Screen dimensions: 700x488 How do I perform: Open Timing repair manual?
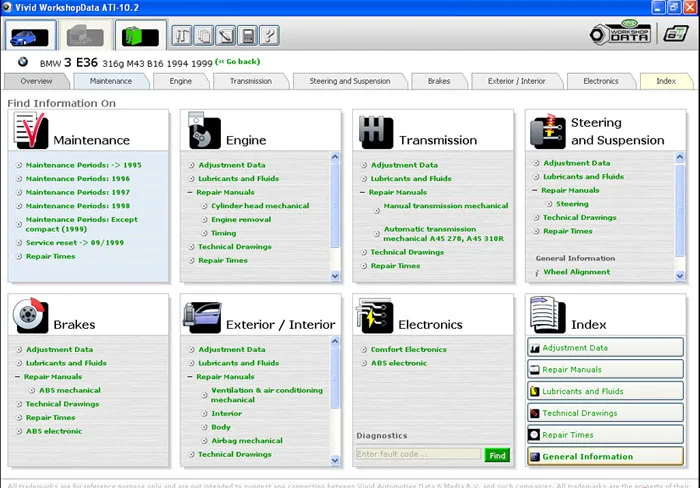pos(224,233)
